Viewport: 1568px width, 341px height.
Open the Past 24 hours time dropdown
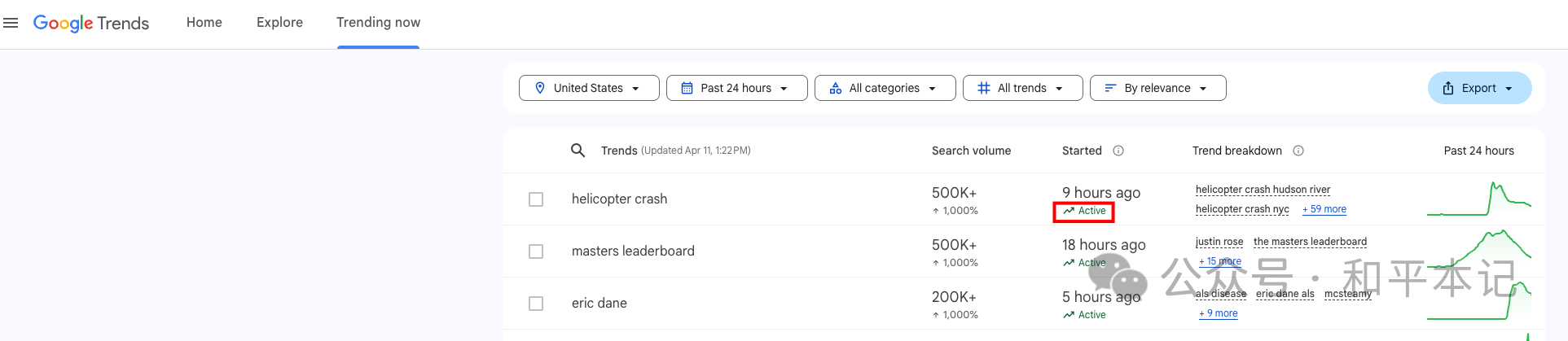point(737,88)
